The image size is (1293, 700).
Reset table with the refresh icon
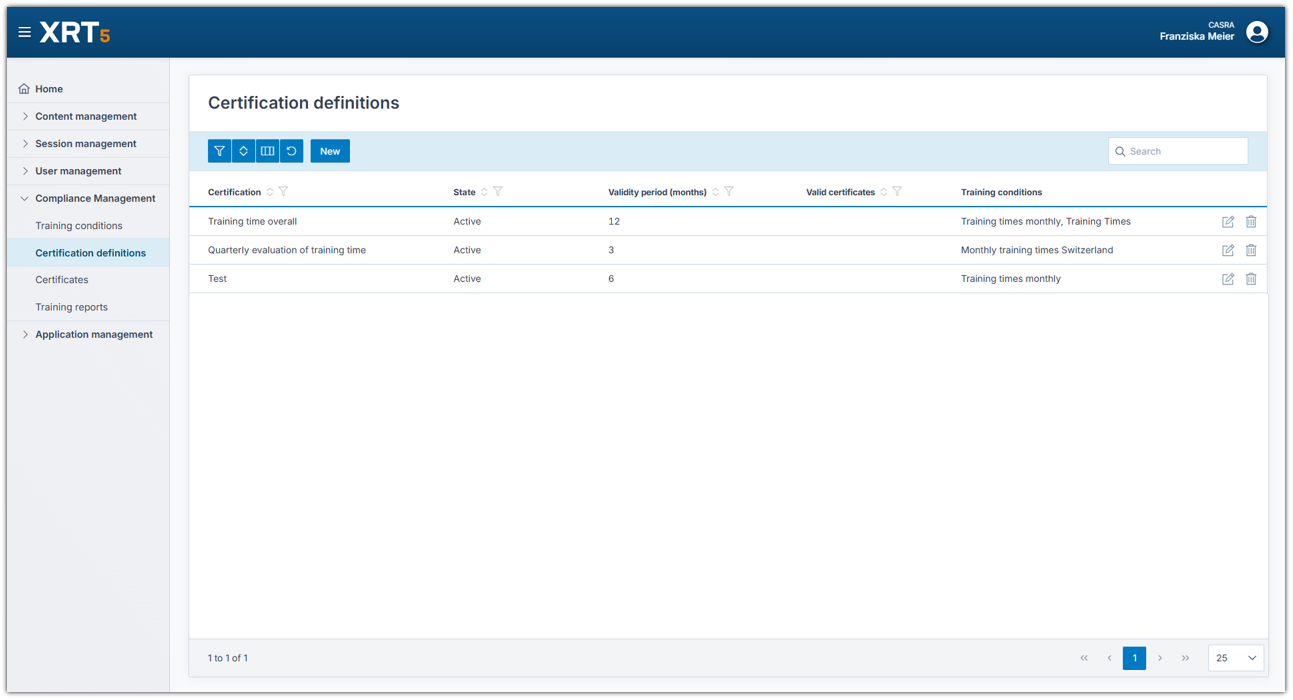[x=291, y=151]
